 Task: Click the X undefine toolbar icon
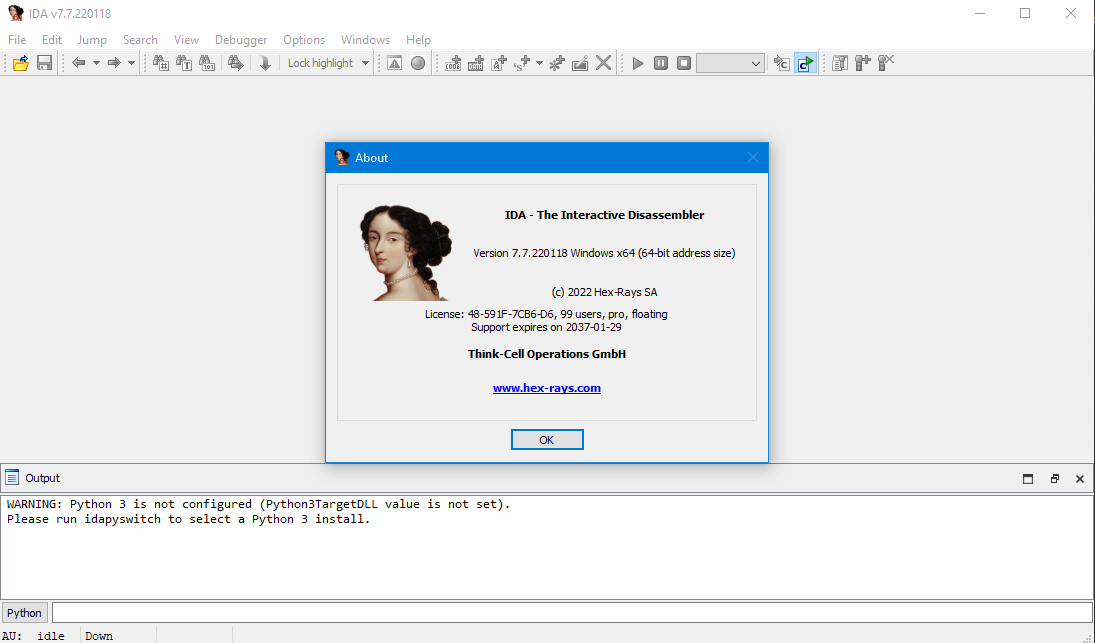point(603,63)
